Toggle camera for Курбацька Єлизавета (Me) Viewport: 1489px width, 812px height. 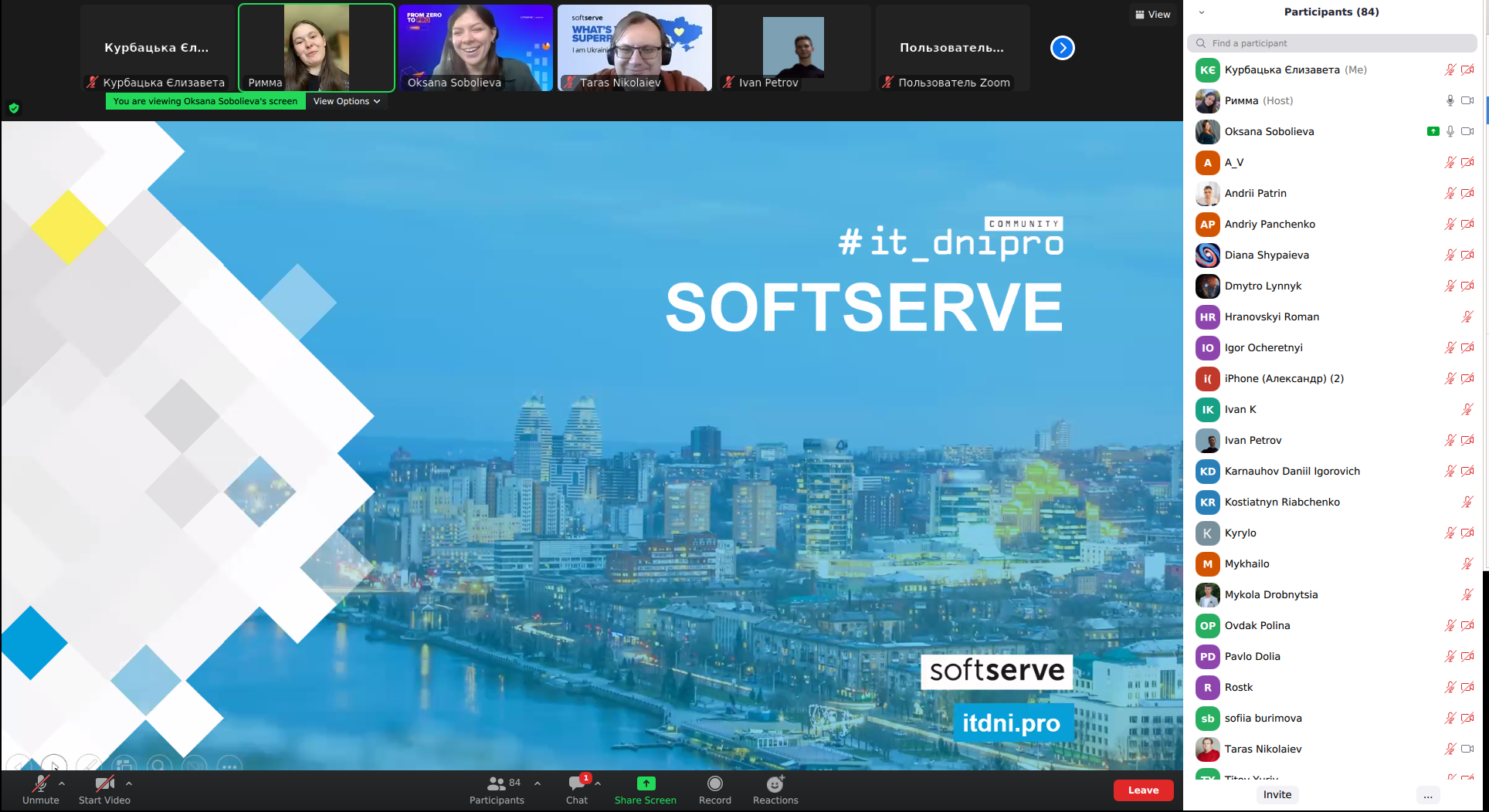(x=1467, y=69)
